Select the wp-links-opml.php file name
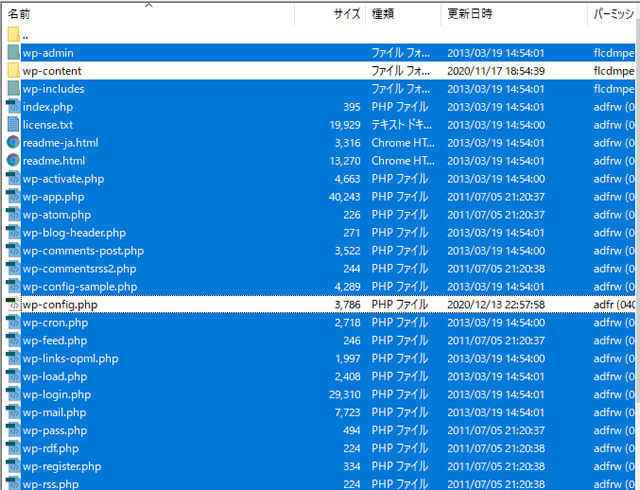Viewport: 640px width, 490px height. point(71,359)
